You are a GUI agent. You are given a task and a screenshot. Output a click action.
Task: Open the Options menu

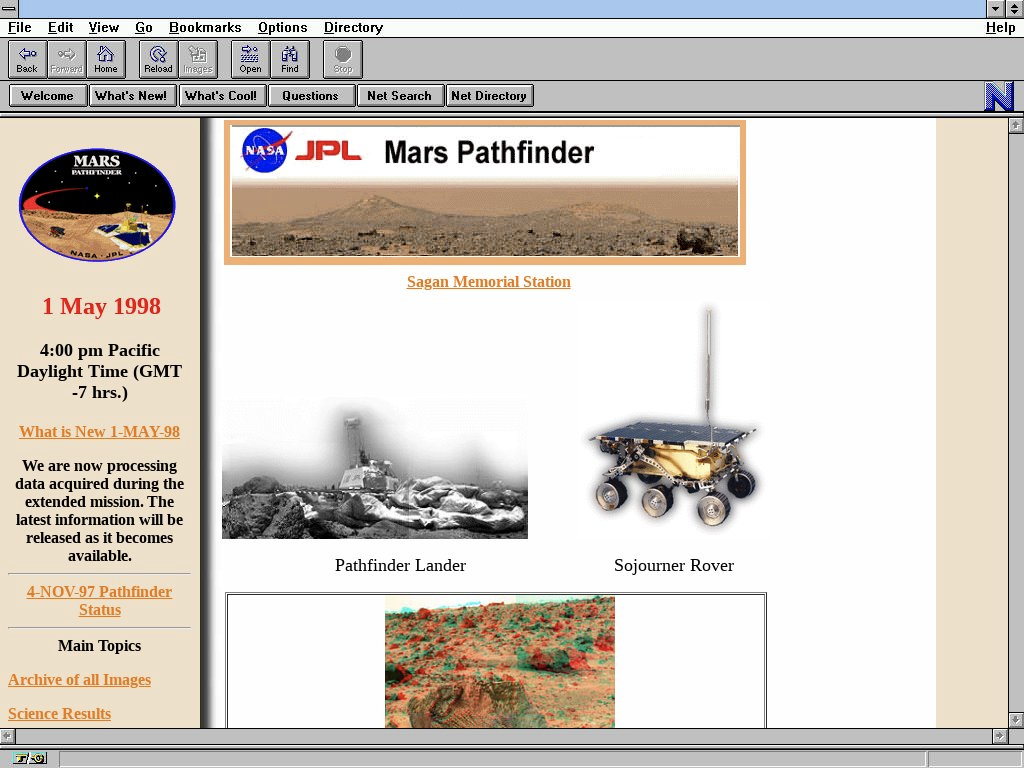[x=282, y=27]
